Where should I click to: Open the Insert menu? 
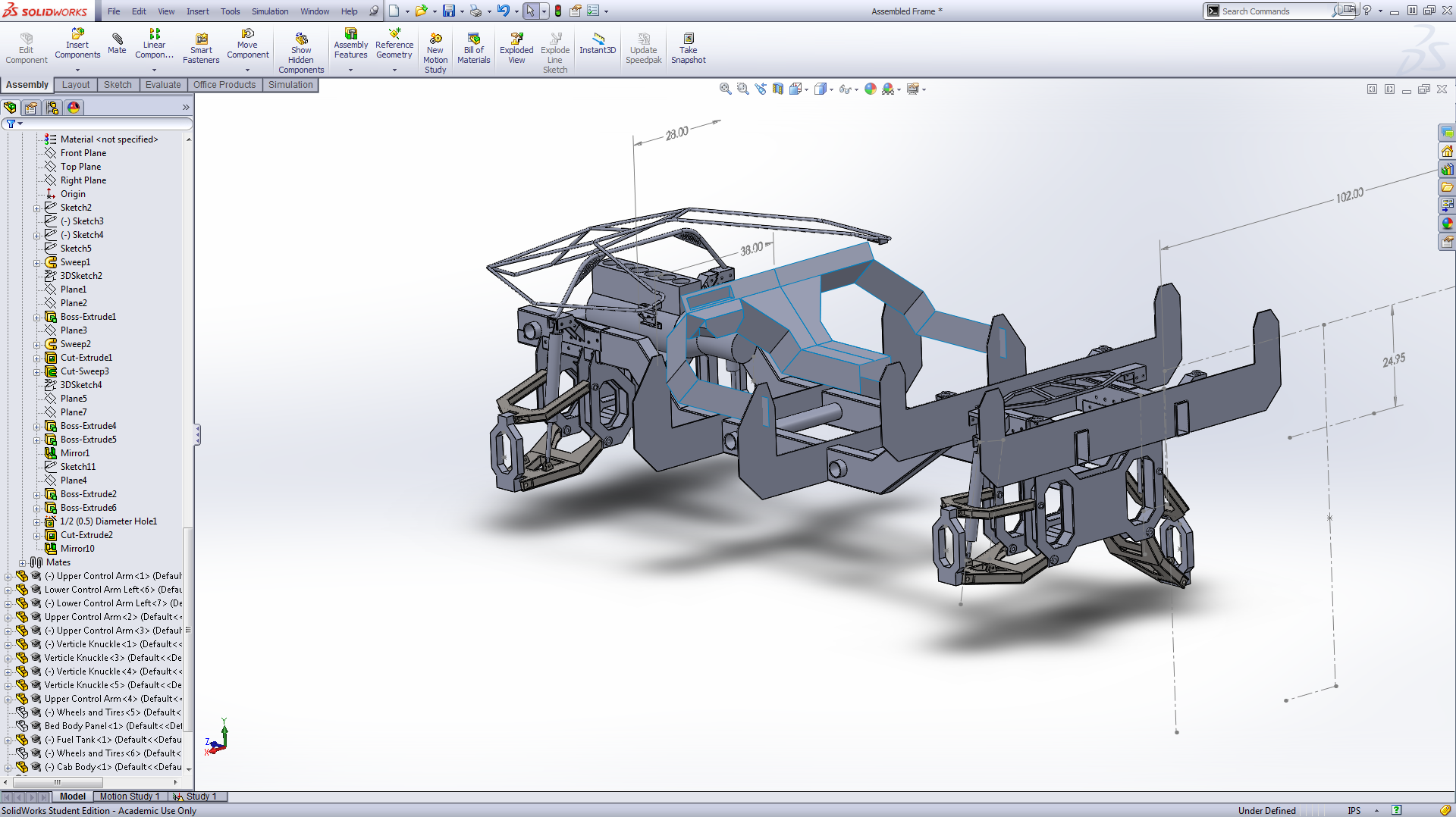[x=198, y=11]
